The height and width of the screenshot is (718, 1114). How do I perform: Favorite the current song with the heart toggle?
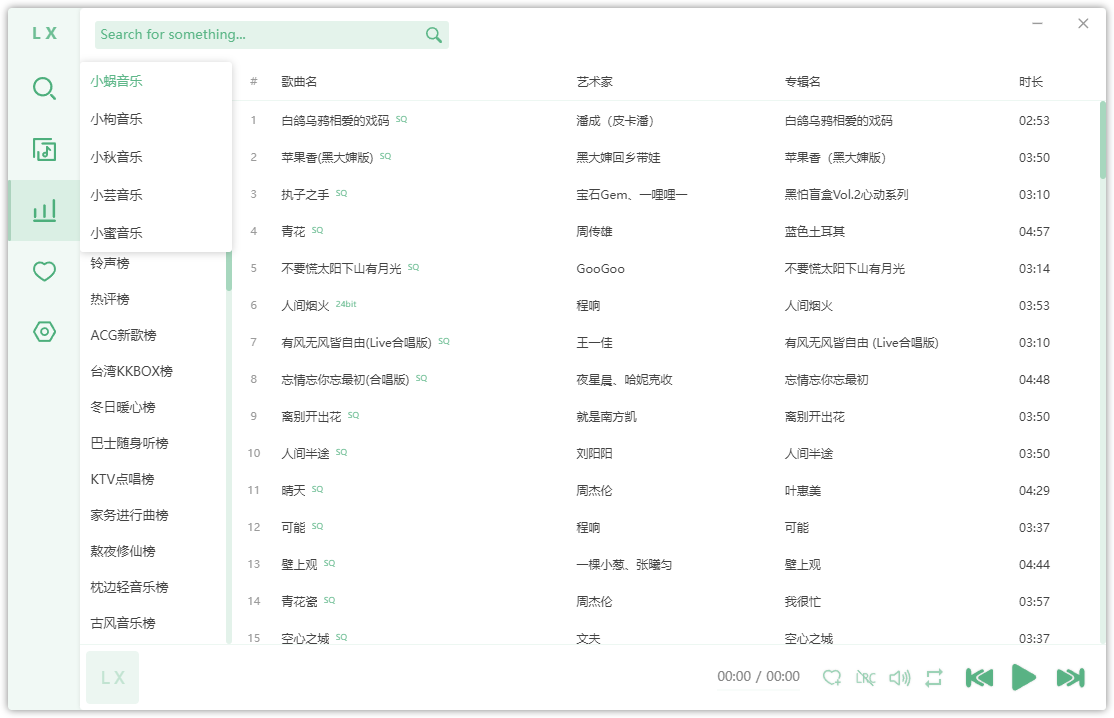[x=832, y=677]
